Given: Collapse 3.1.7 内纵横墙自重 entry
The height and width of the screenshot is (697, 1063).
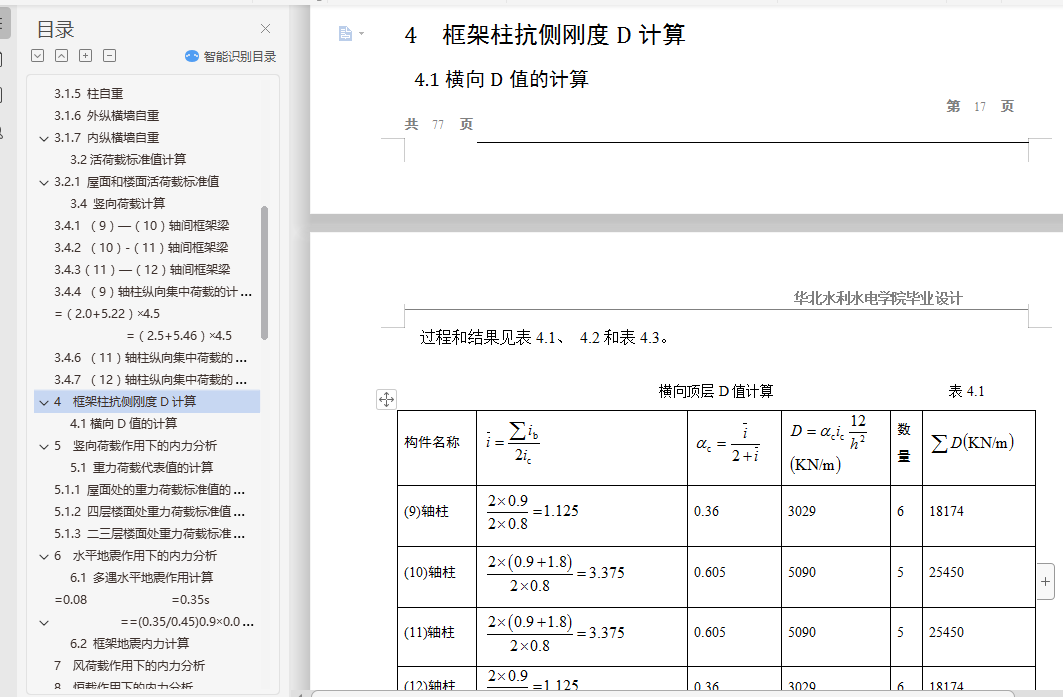Looking at the screenshot, I should [x=44, y=138].
